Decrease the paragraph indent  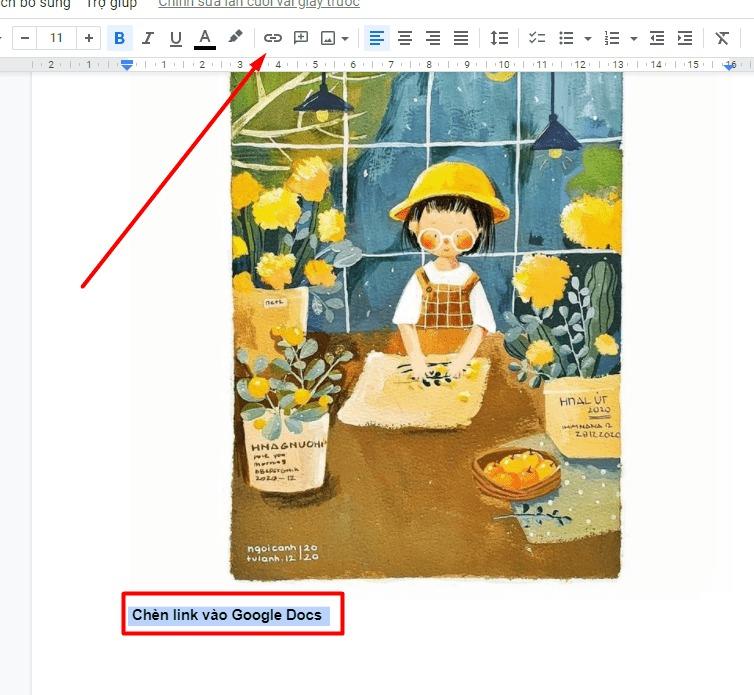pyautogui.click(x=657, y=38)
